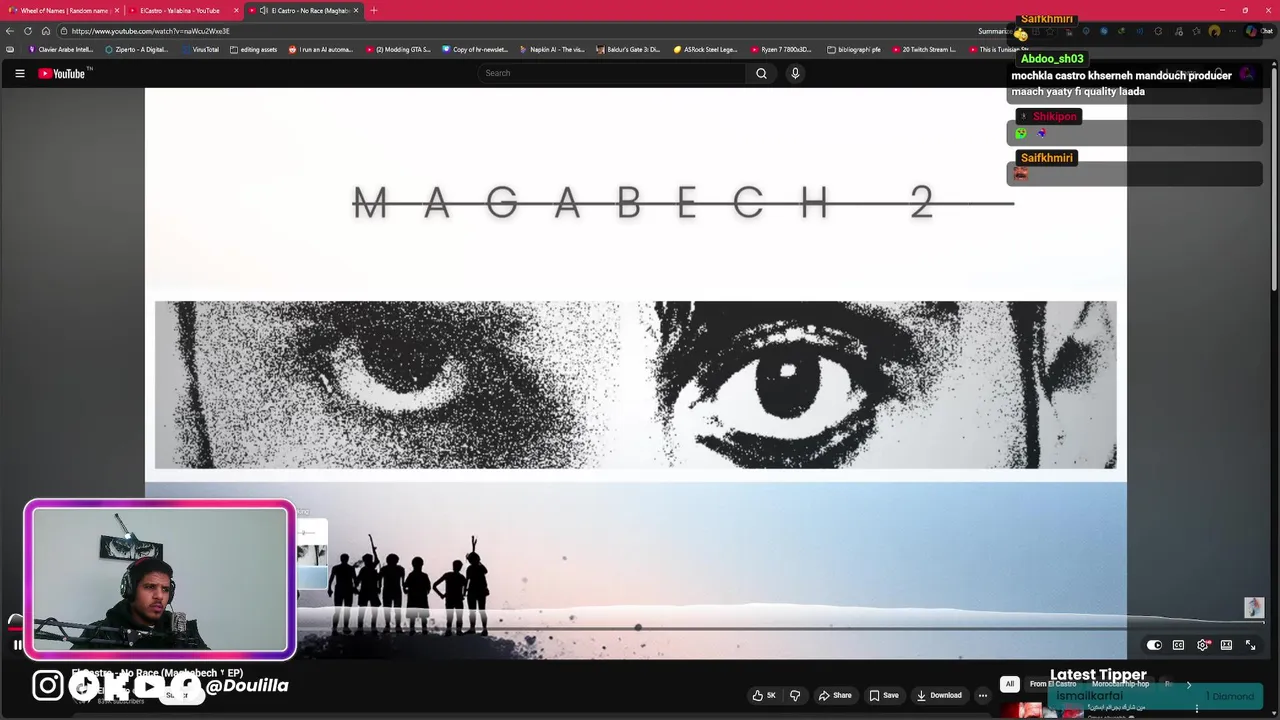Open the 'editing assets' bookmark folder
The width and height of the screenshot is (1280, 720).
tap(254, 49)
